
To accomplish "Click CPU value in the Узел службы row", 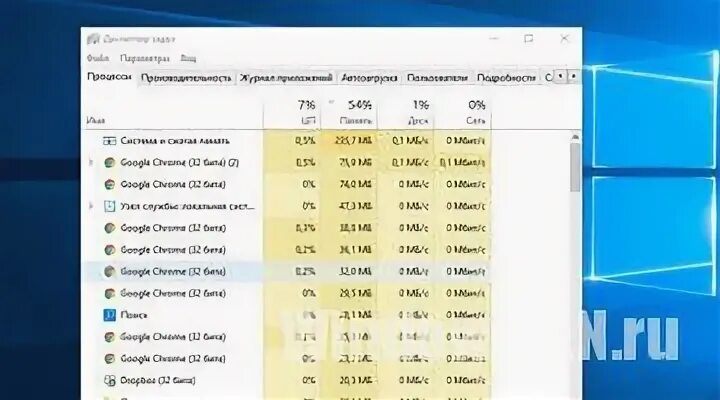I will (x=309, y=206).
